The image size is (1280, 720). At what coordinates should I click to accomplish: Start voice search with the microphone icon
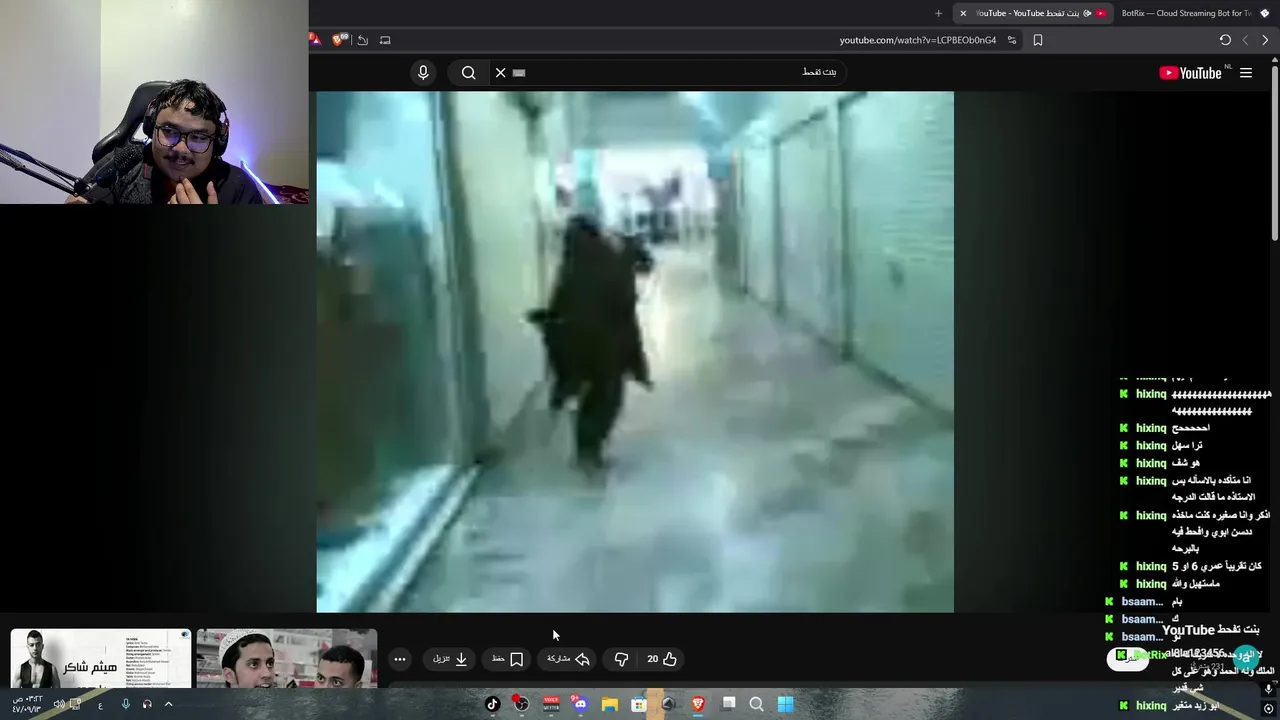(423, 72)
